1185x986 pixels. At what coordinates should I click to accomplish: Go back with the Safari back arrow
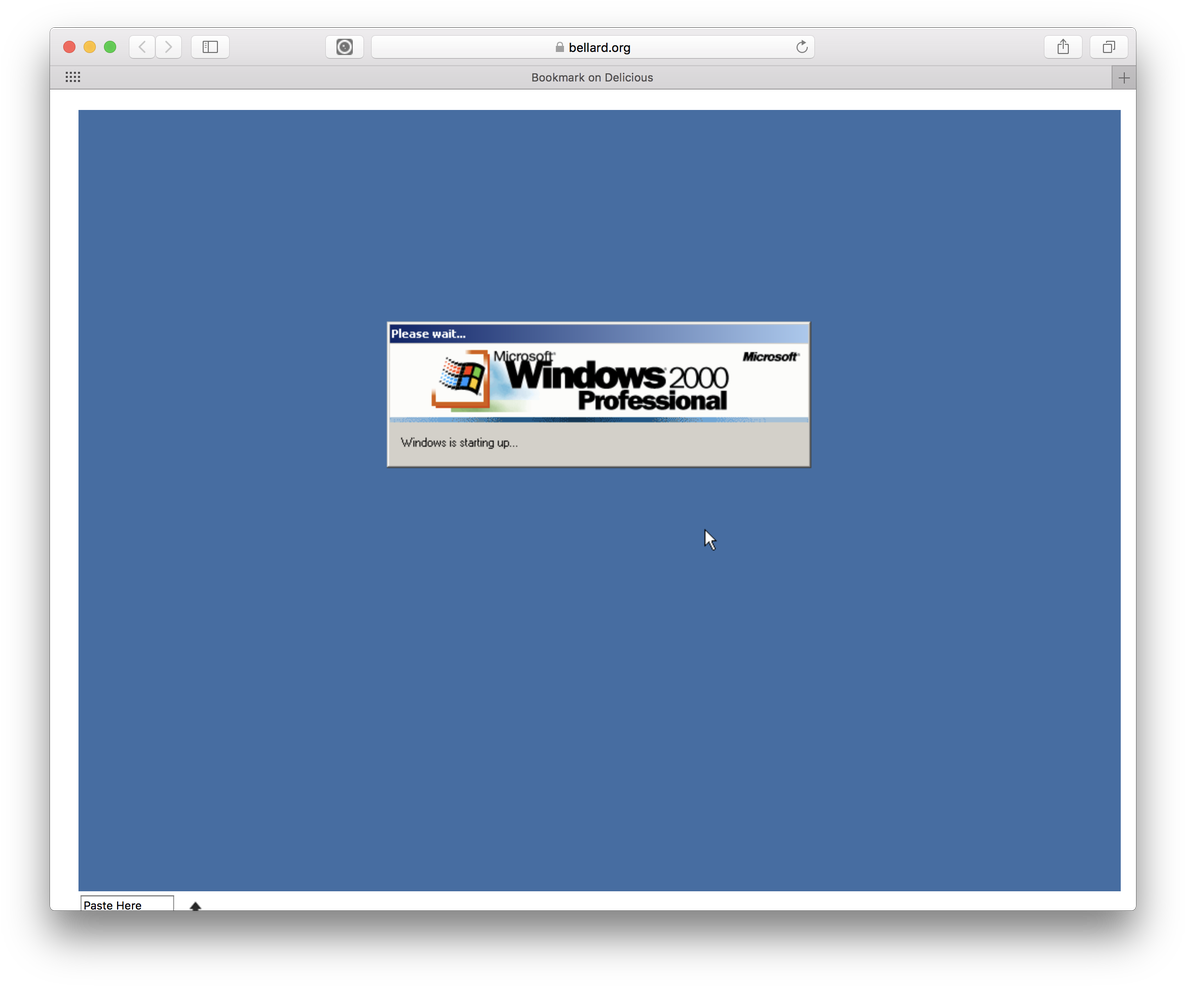tap(142, 47)
